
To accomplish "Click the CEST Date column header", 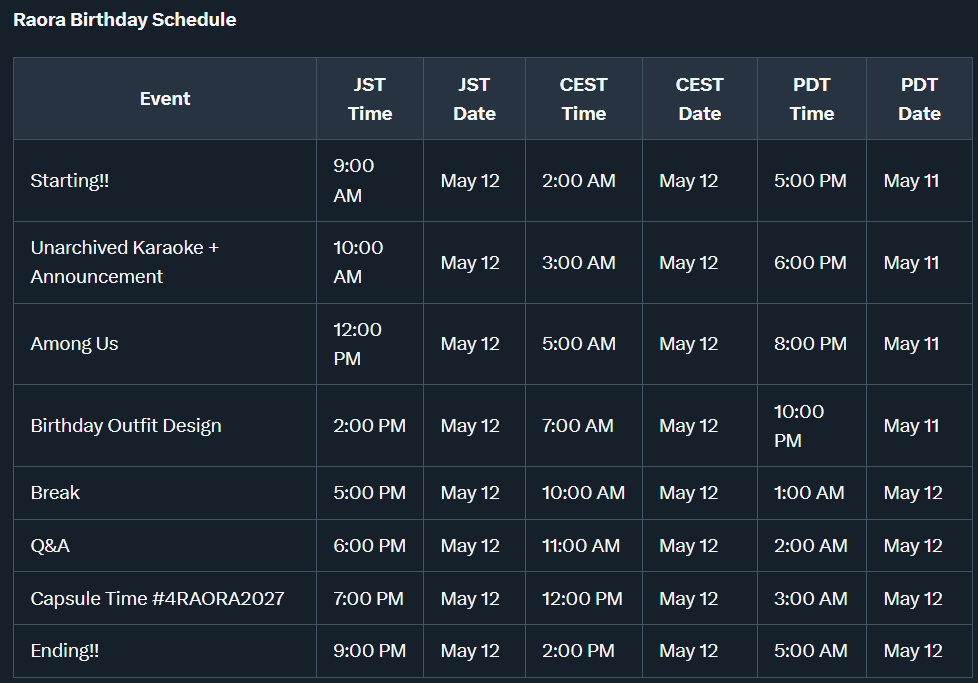I will tap(699, 99).
